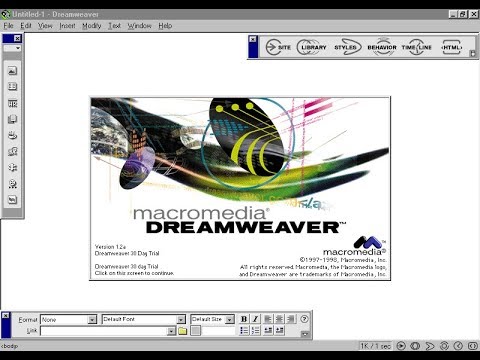
Task: Click the splash screen to continue
Action: pos(240,188)
